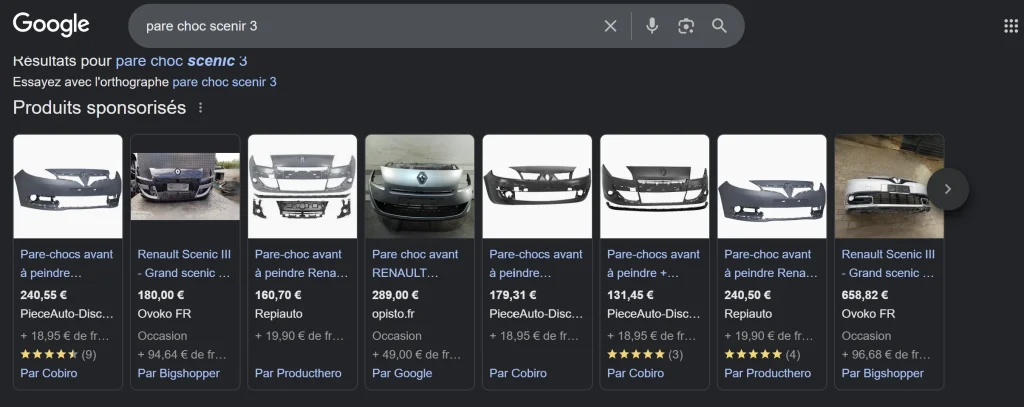
Task: Open Pare-chocs avant à peindre + title
Action: (653, 263)
